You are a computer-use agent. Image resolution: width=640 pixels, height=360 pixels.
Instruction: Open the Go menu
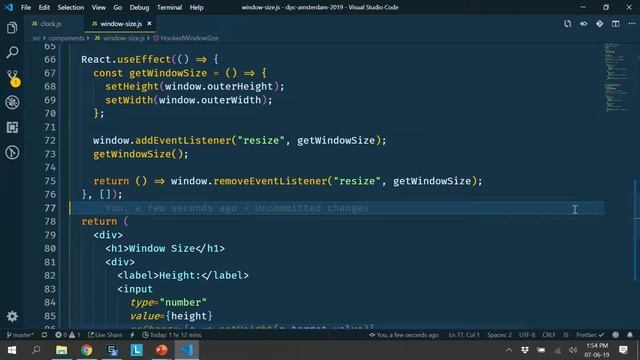tap(118, 7)
